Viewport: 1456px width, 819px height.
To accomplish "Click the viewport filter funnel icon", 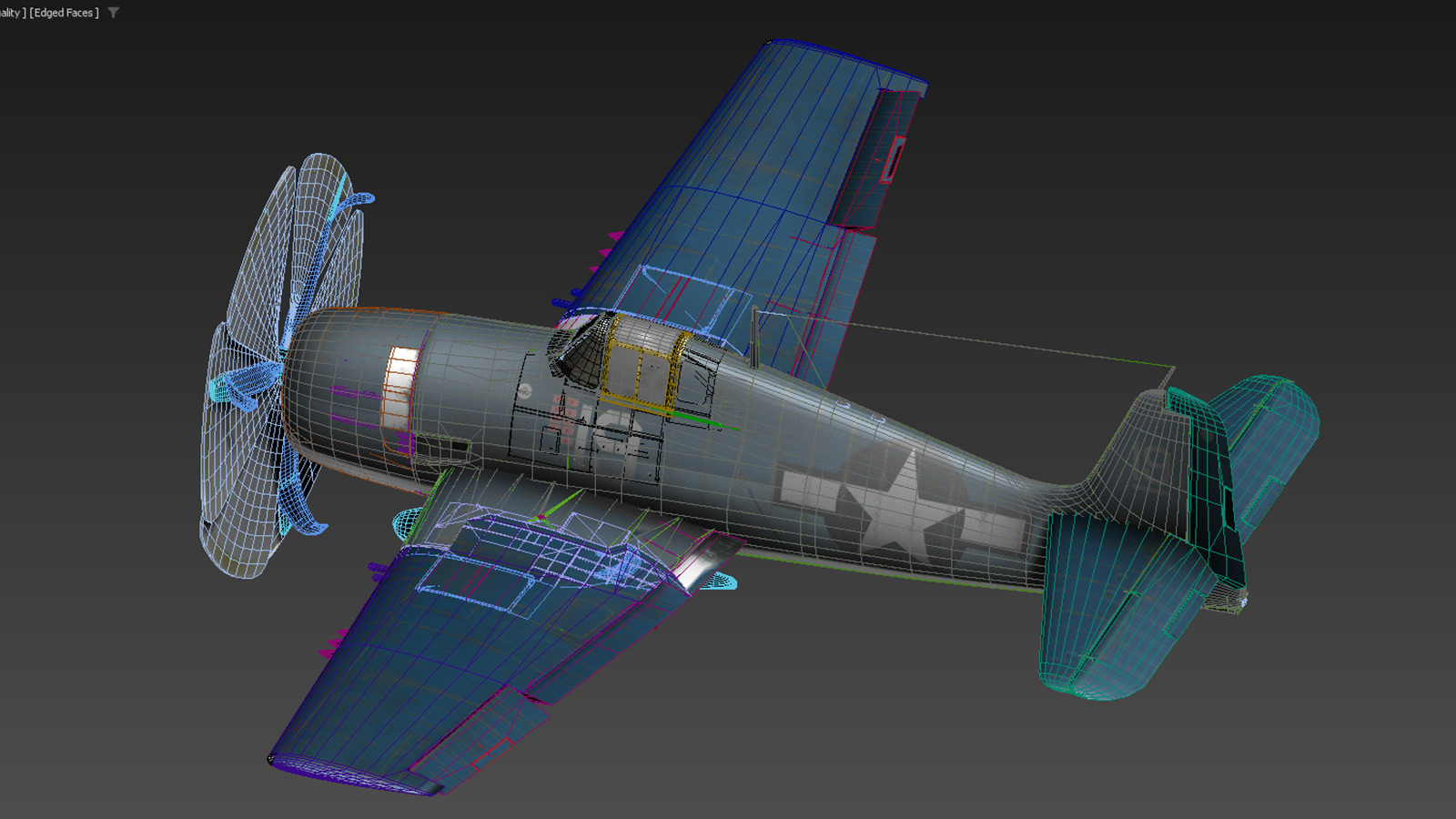I will click(x=114, y=13).
